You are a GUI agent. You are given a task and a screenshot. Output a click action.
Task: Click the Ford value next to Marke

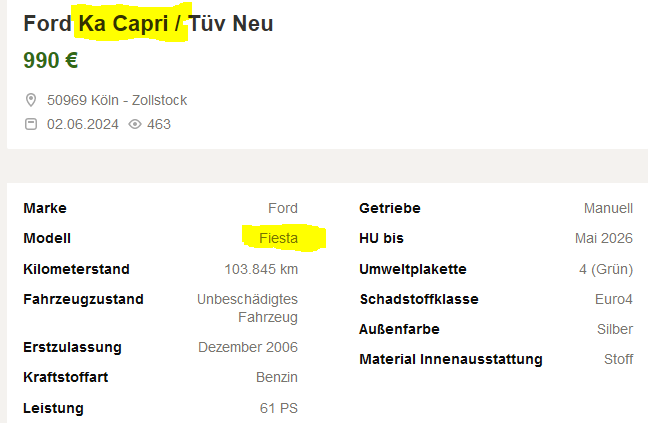283,208
